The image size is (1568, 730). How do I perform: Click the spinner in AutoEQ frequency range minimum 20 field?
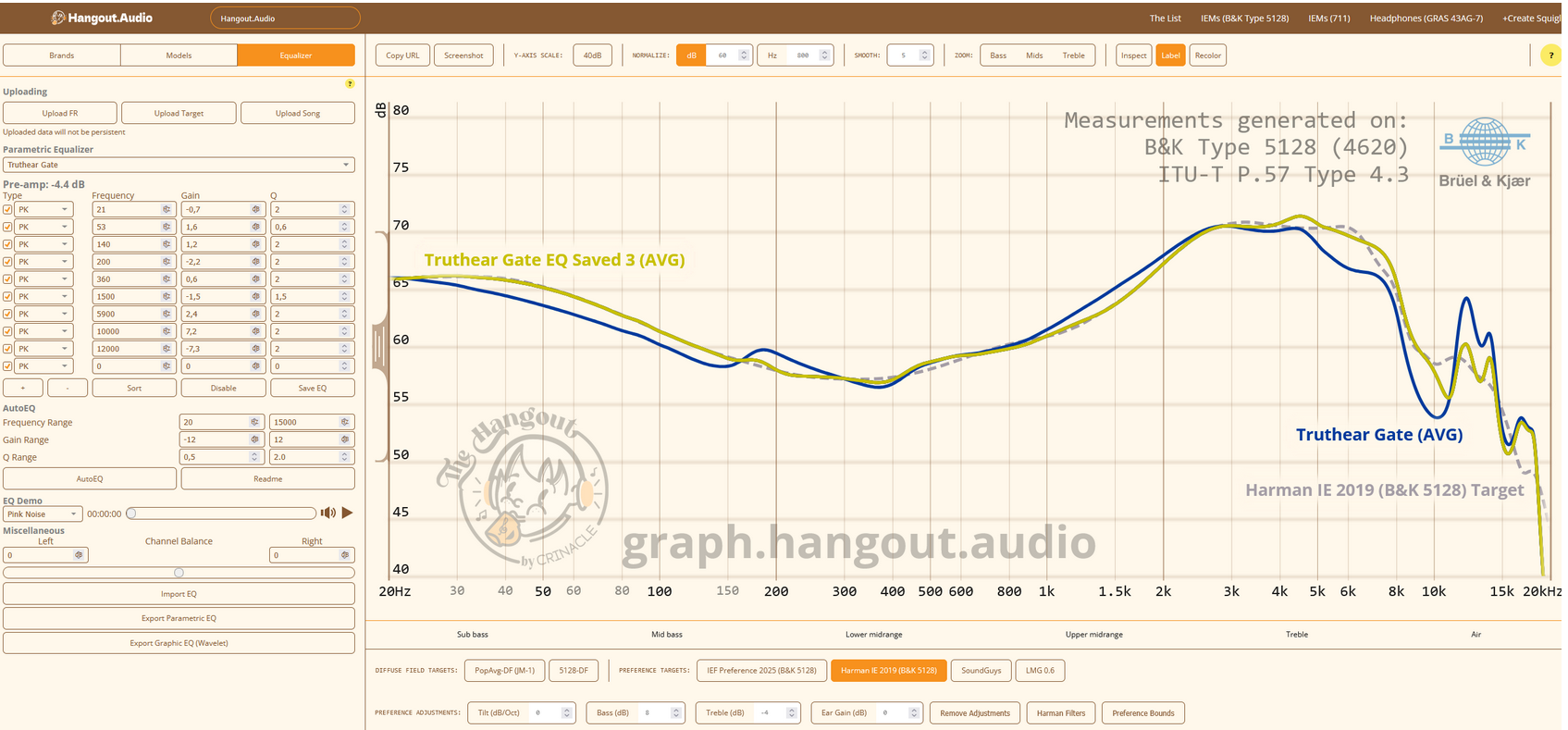coord(254,422)
